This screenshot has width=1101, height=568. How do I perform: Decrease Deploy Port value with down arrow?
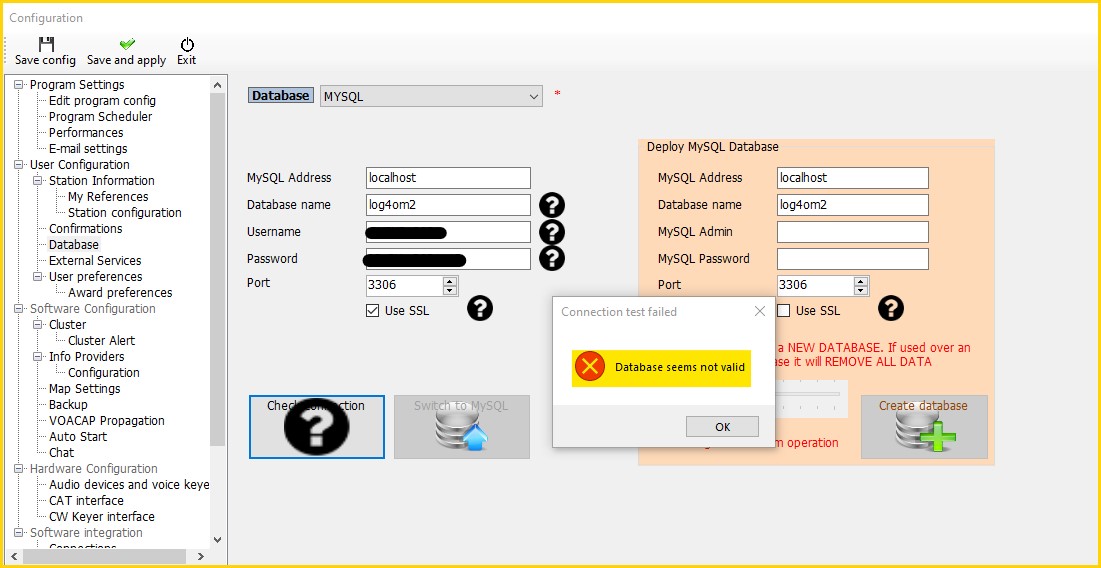[x=861, y=290]
